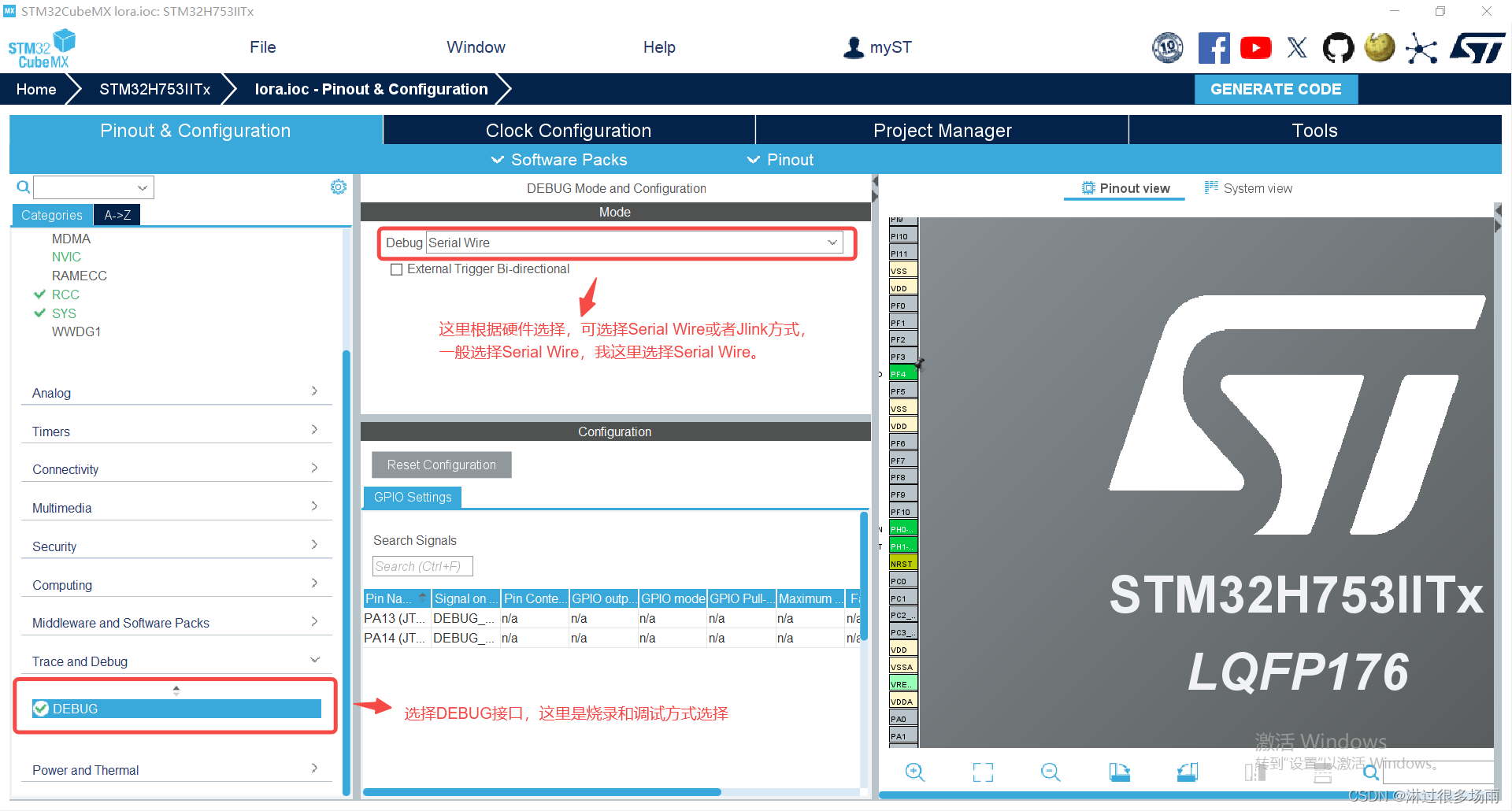Open the Debug Serial Wire dropdown
This screenshot has height=811, width=1512.
(x=832, y=243)
